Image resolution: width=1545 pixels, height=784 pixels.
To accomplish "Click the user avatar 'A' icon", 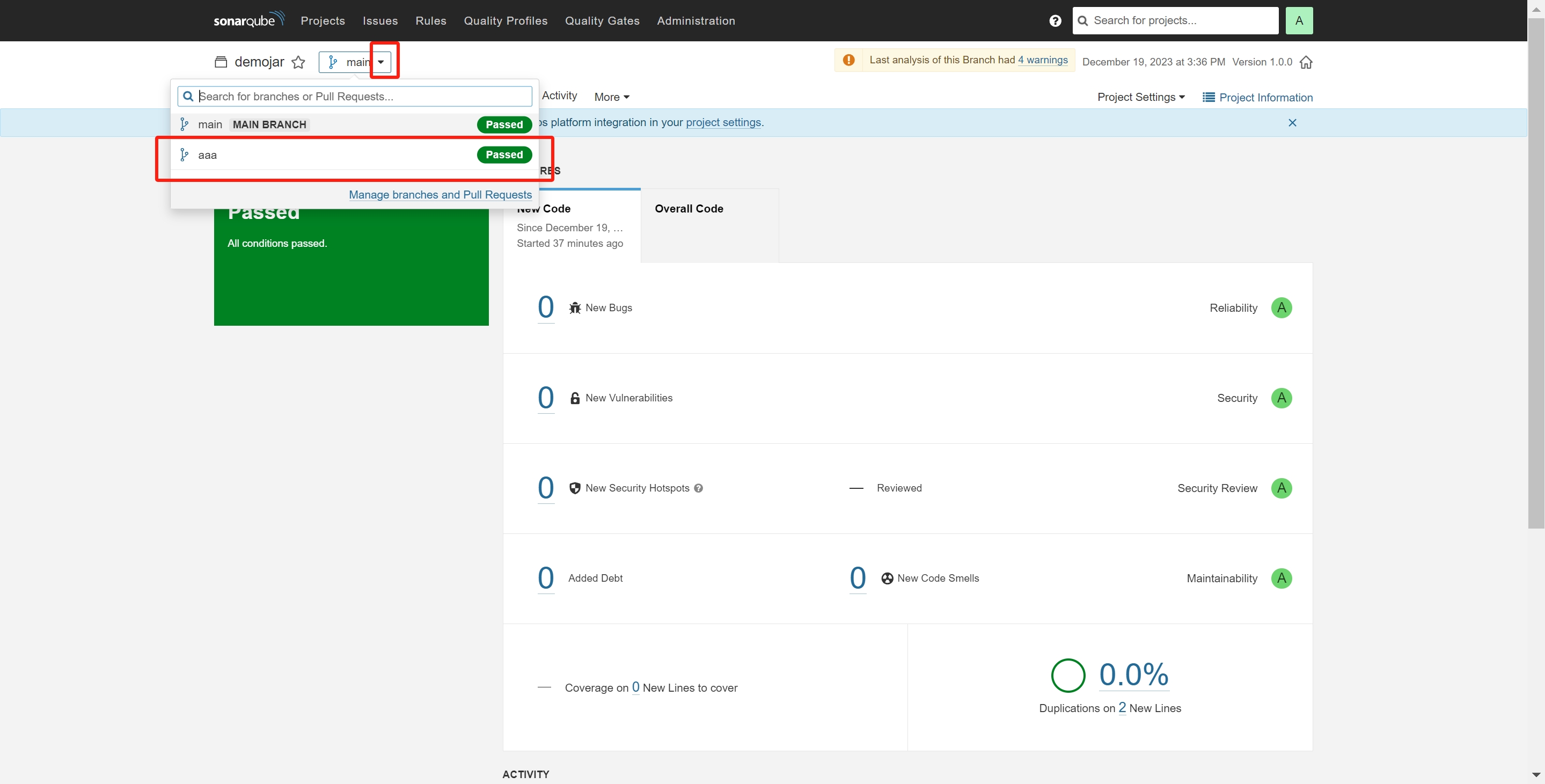I will [1299, 21].
